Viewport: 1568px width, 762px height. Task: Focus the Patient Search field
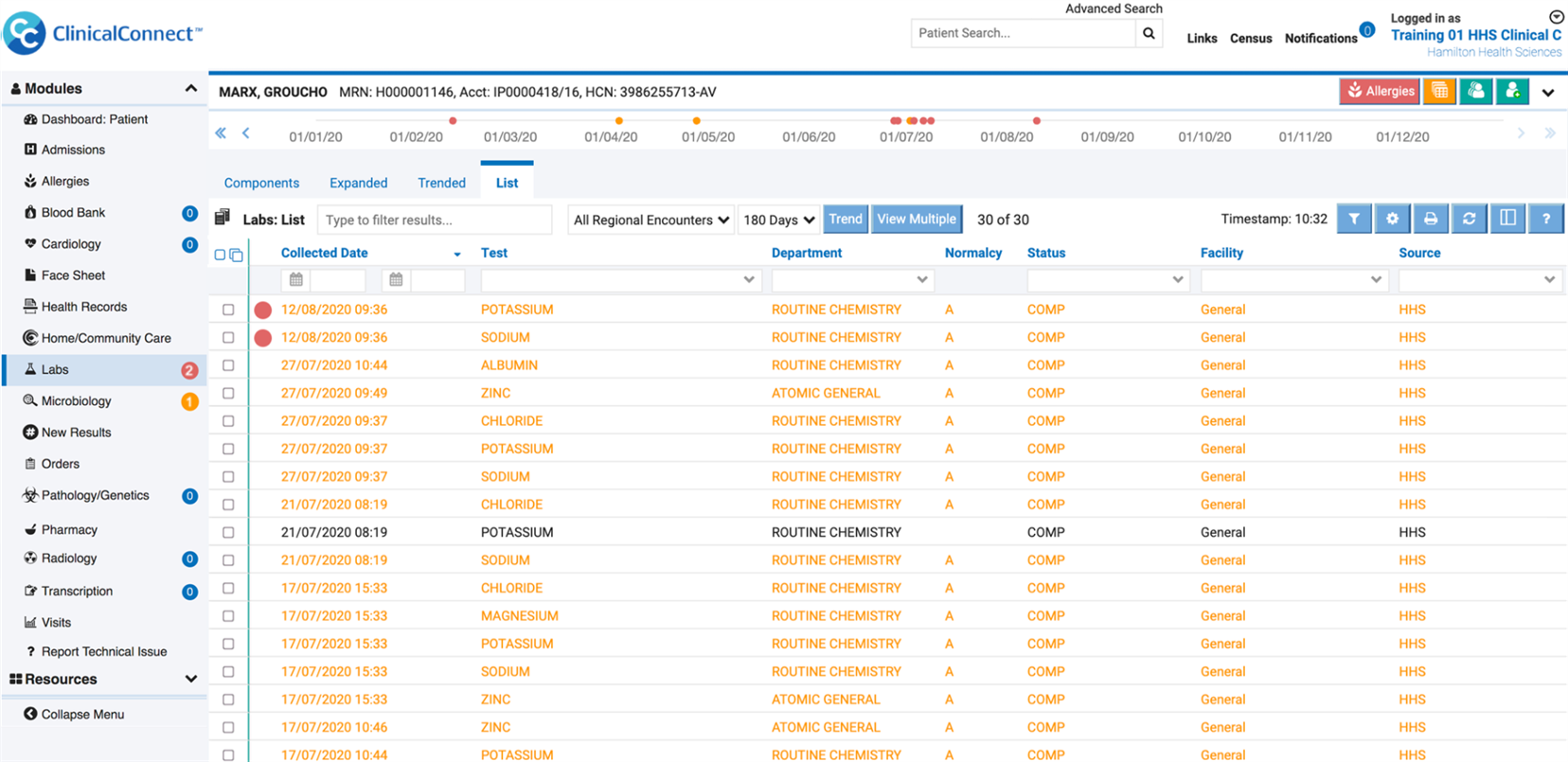click(1024, 33)
